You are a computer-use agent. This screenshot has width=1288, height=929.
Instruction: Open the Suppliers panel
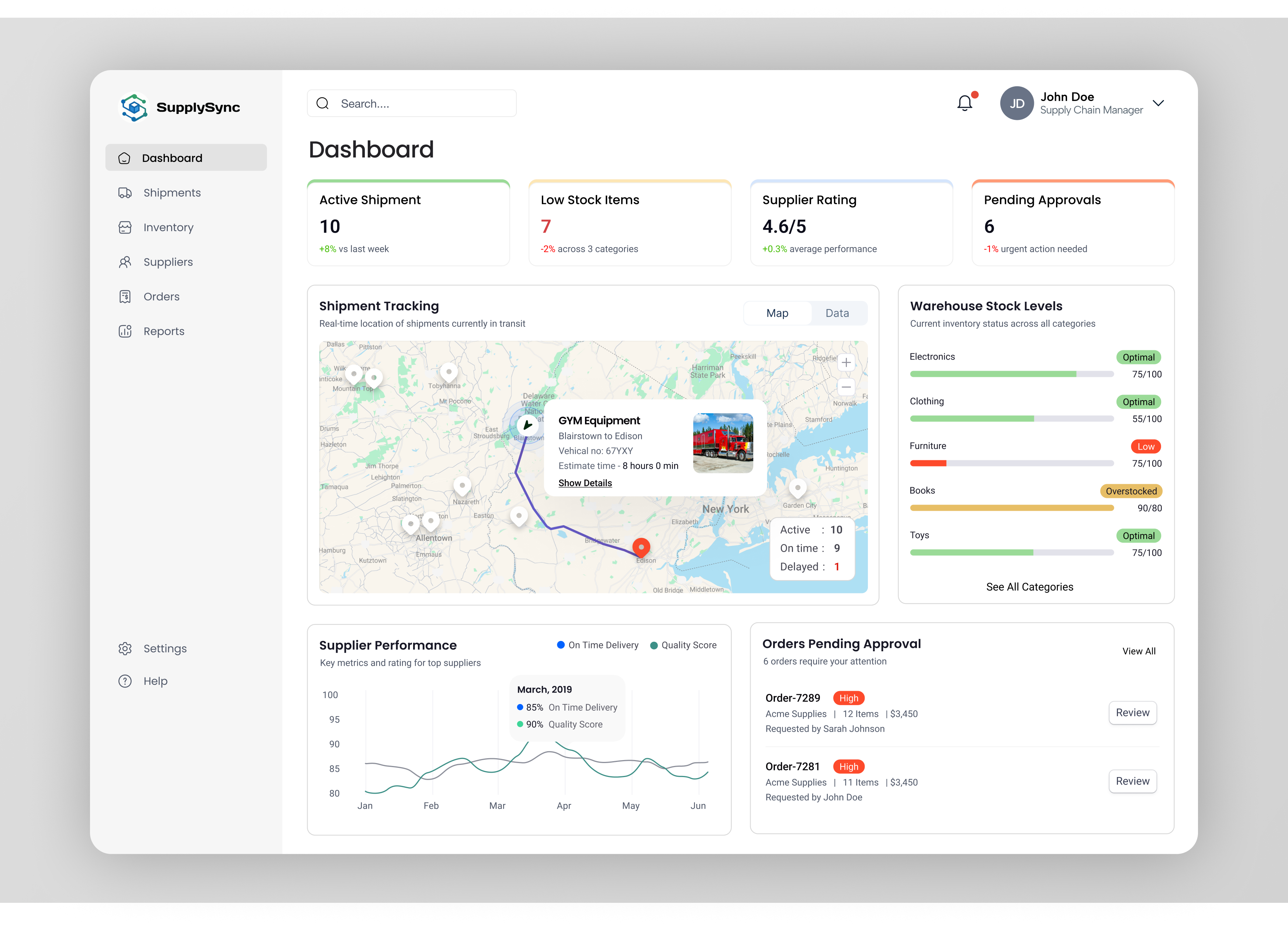168,262
